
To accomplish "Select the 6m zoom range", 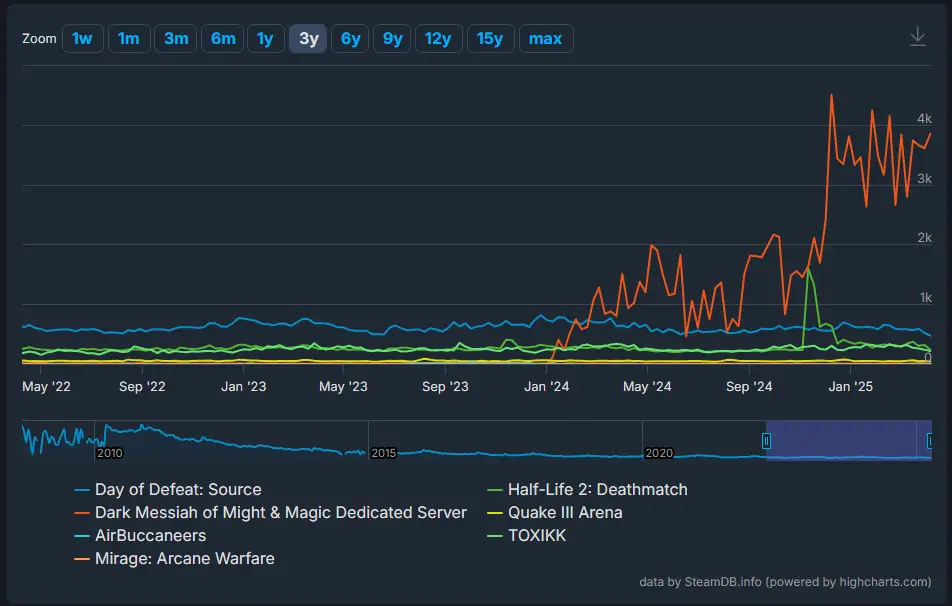I will point(221,38).
